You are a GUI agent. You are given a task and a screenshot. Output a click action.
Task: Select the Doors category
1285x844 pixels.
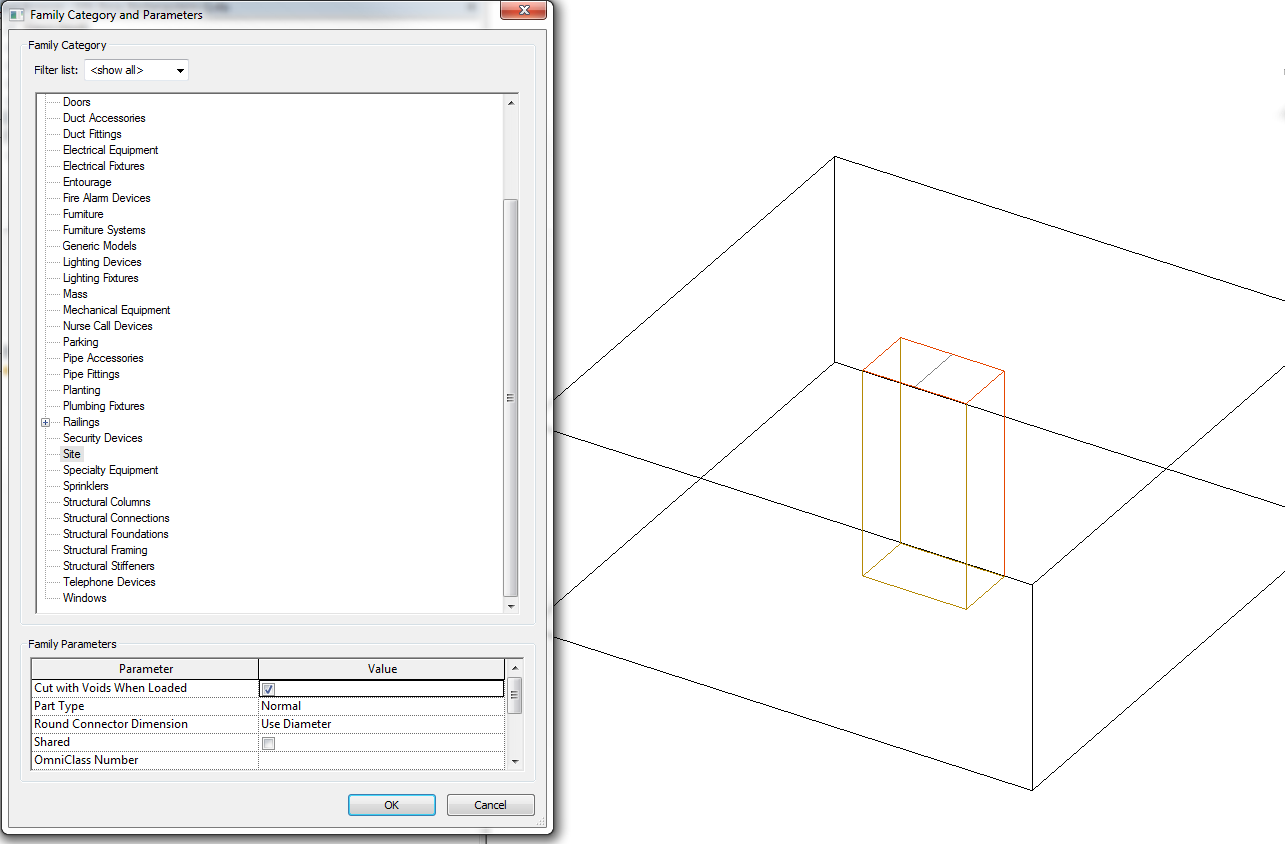77,102
